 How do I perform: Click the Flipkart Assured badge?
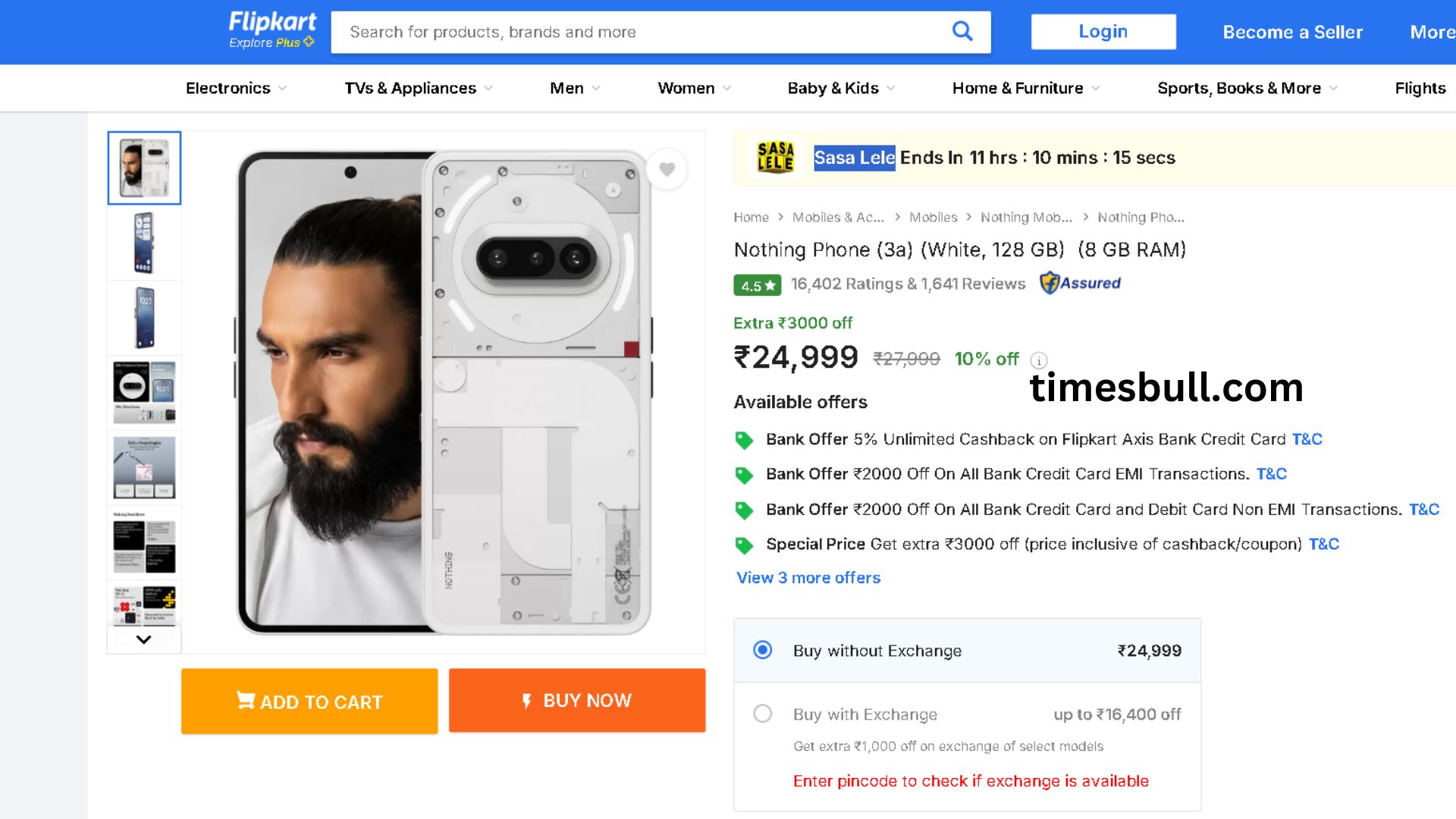click(1080, 283)
